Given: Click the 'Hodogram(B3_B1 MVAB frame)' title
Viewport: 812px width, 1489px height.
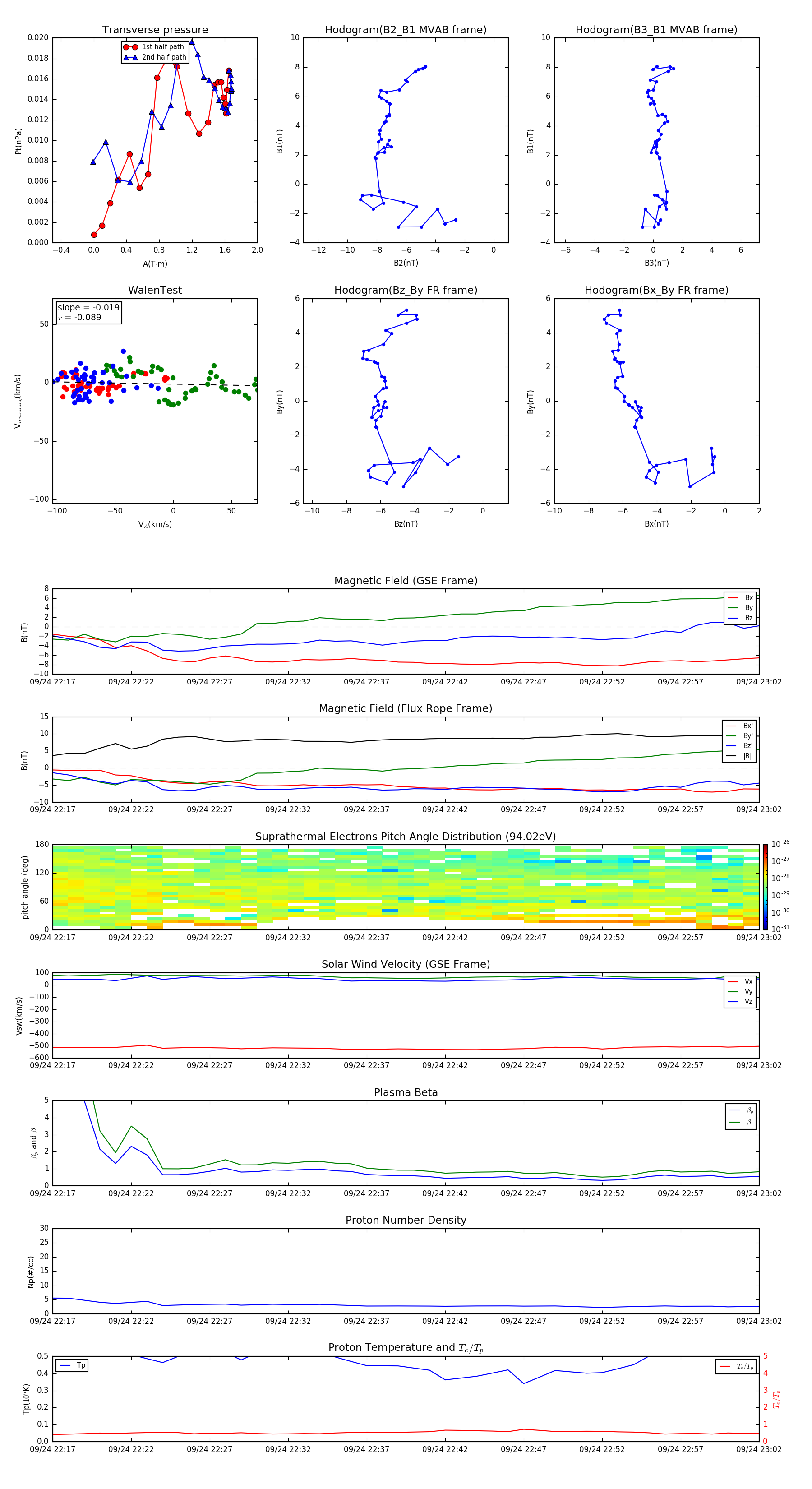Looking at the screenshot, I should coord(656,30).
